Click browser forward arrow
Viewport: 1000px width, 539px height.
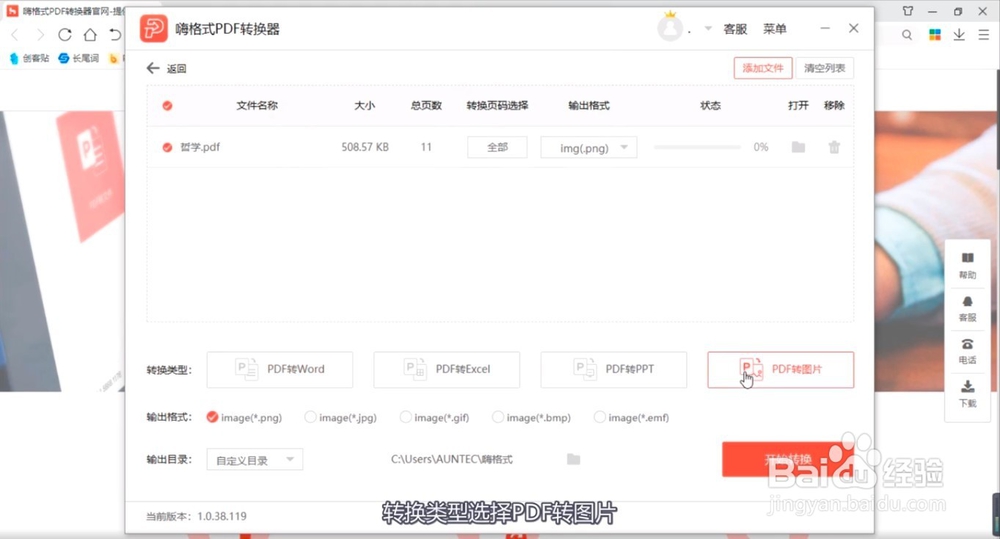(x=40, y=34)
